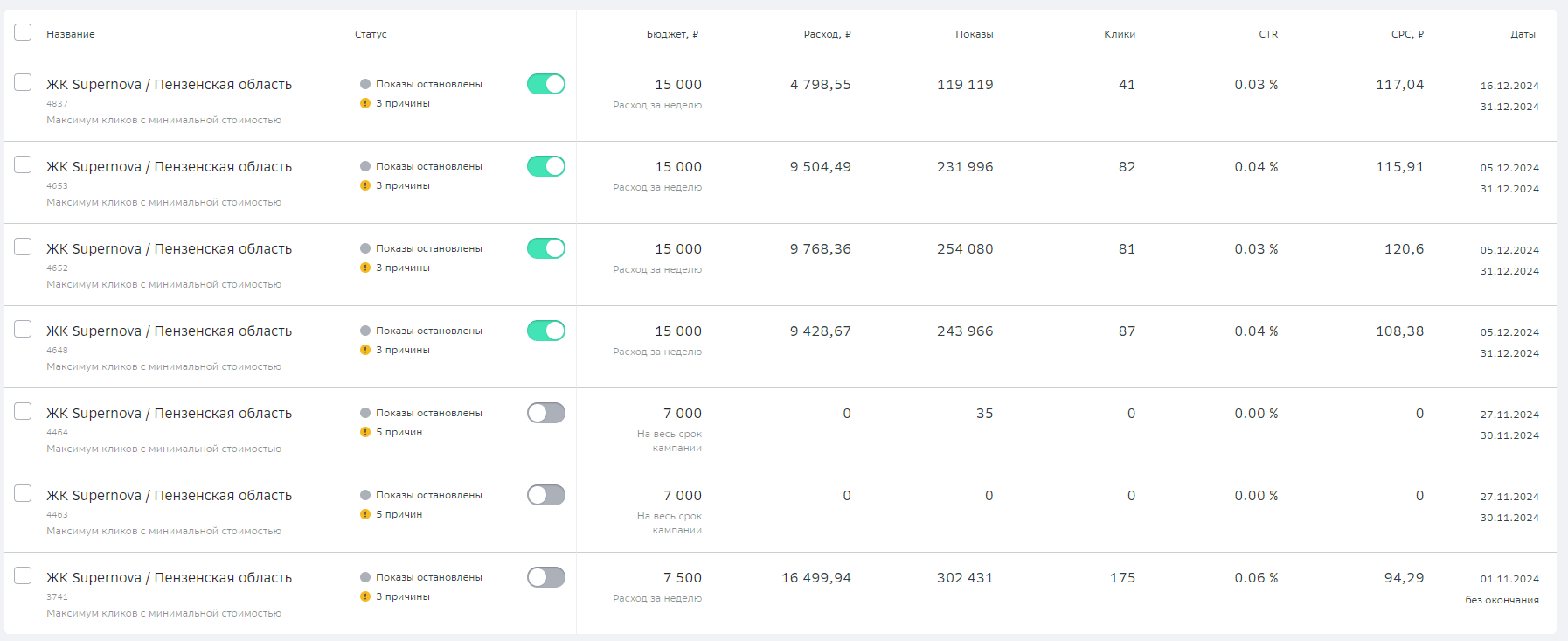Click the warning icon beside 5 причин, campaign 4464
This screenshot has width=1568, height=641.
tap(365, 432)
